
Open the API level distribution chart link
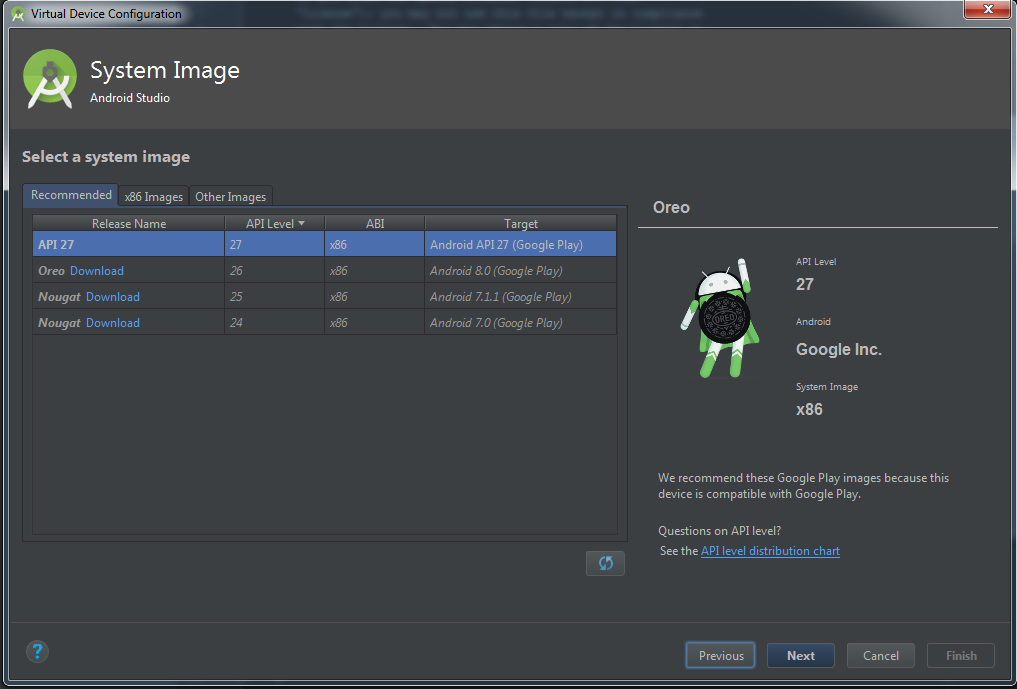click(x=770, y=551)
